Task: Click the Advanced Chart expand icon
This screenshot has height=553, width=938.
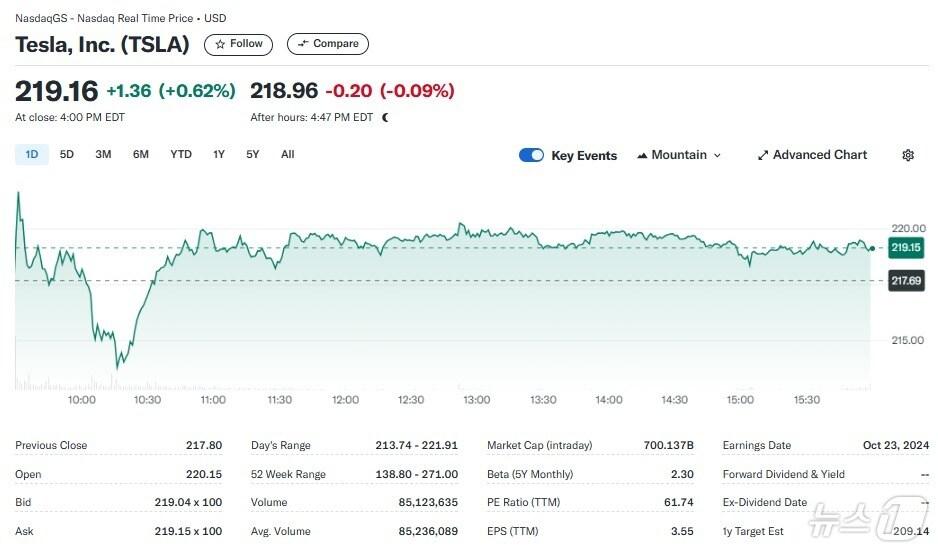Action: [763, 155]
